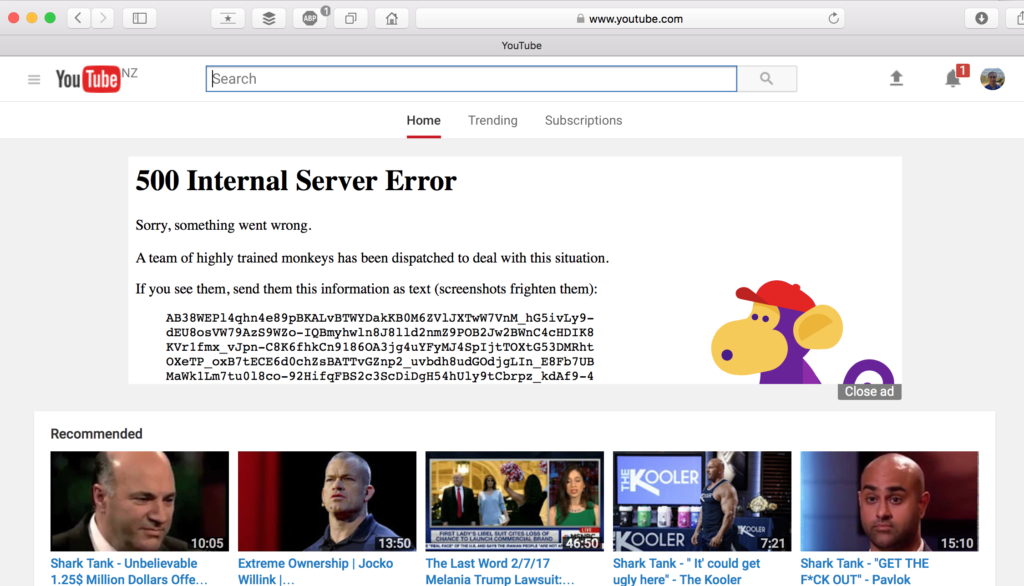
Task: Switch to the Trending tab
Action: click(x=492, y=120)
